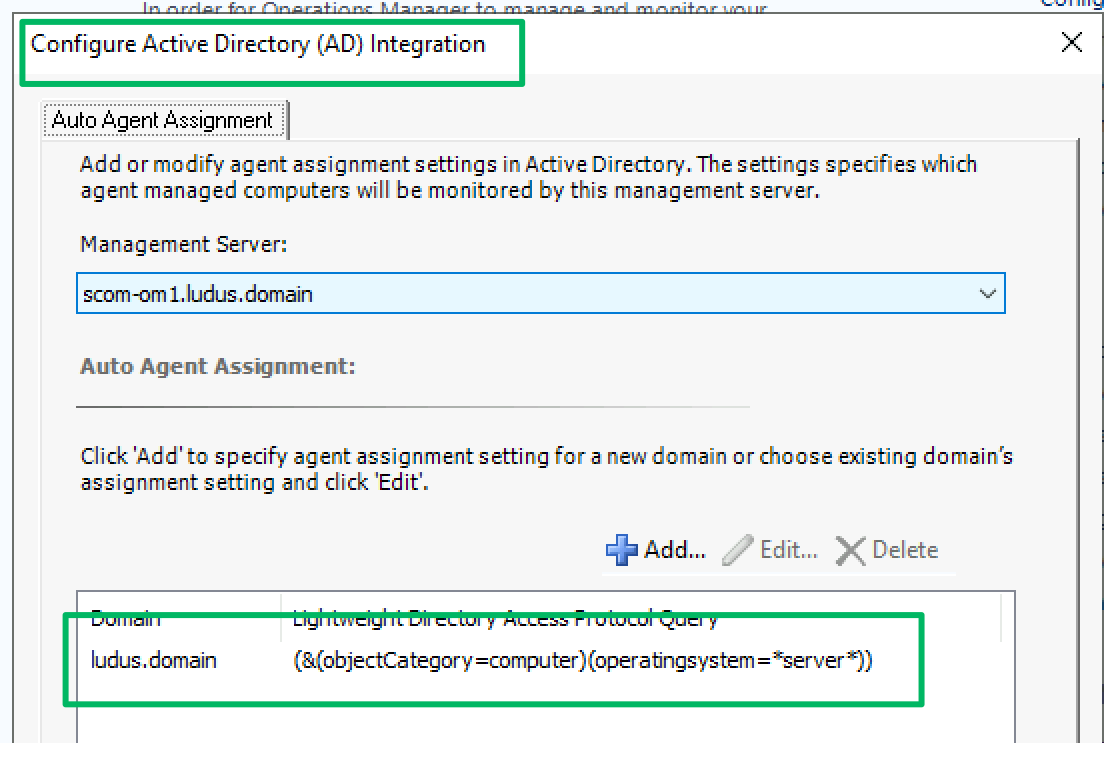The height and width of the screenshot is (784, 1104).
Task: Choose the Delete text button
Action: 905,550
